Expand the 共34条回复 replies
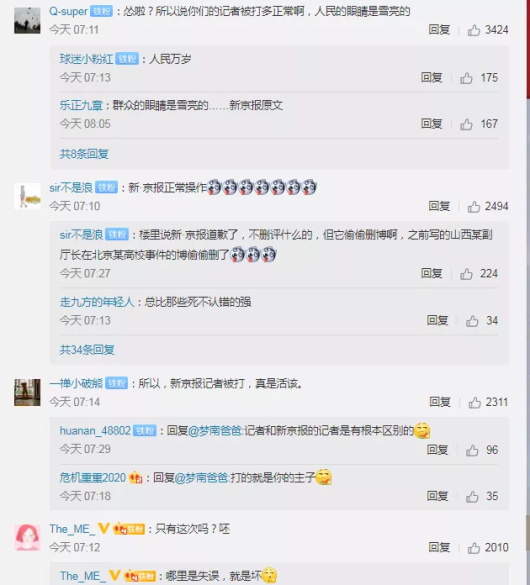The height and width of the screenshot is (585, 530). click(87, 350)
